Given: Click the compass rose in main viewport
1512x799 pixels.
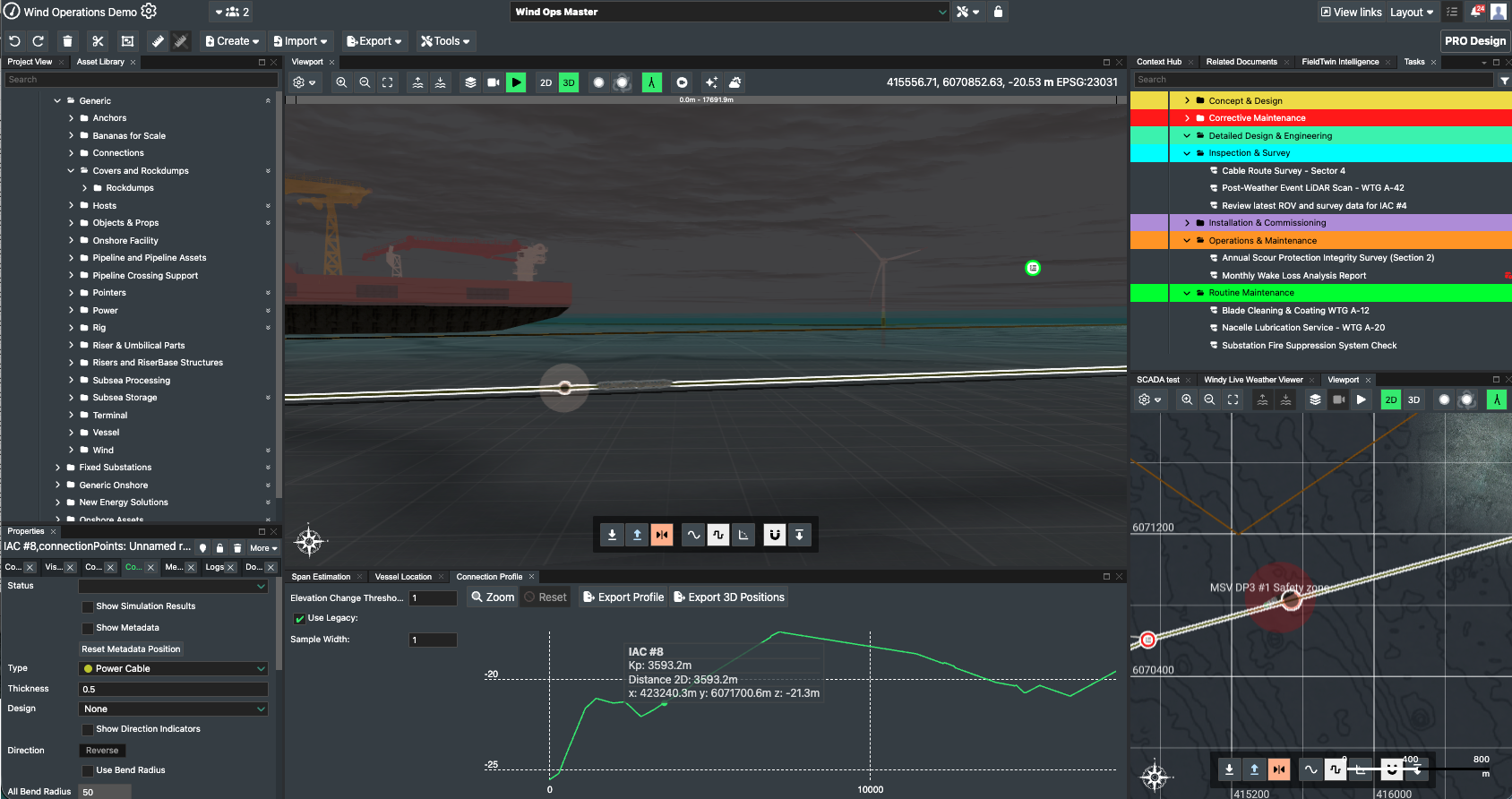Looking at the screenshot, I should click(x=309, y=540).
